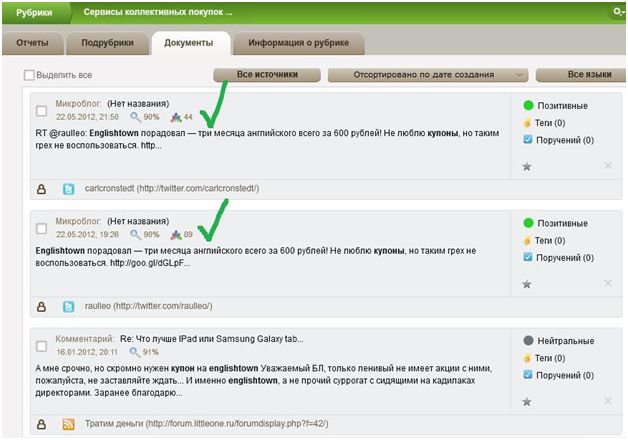Delete the carlcronstedt post with X
The width and height of the screenshot is (628, 440).
tap(608, 166)
